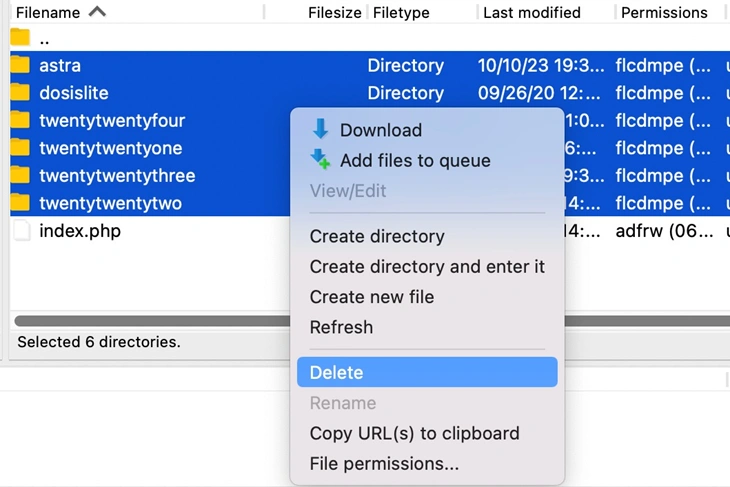
Task: Click the astra folder icon
Action: pyautogui.click(x=20, y=65)
